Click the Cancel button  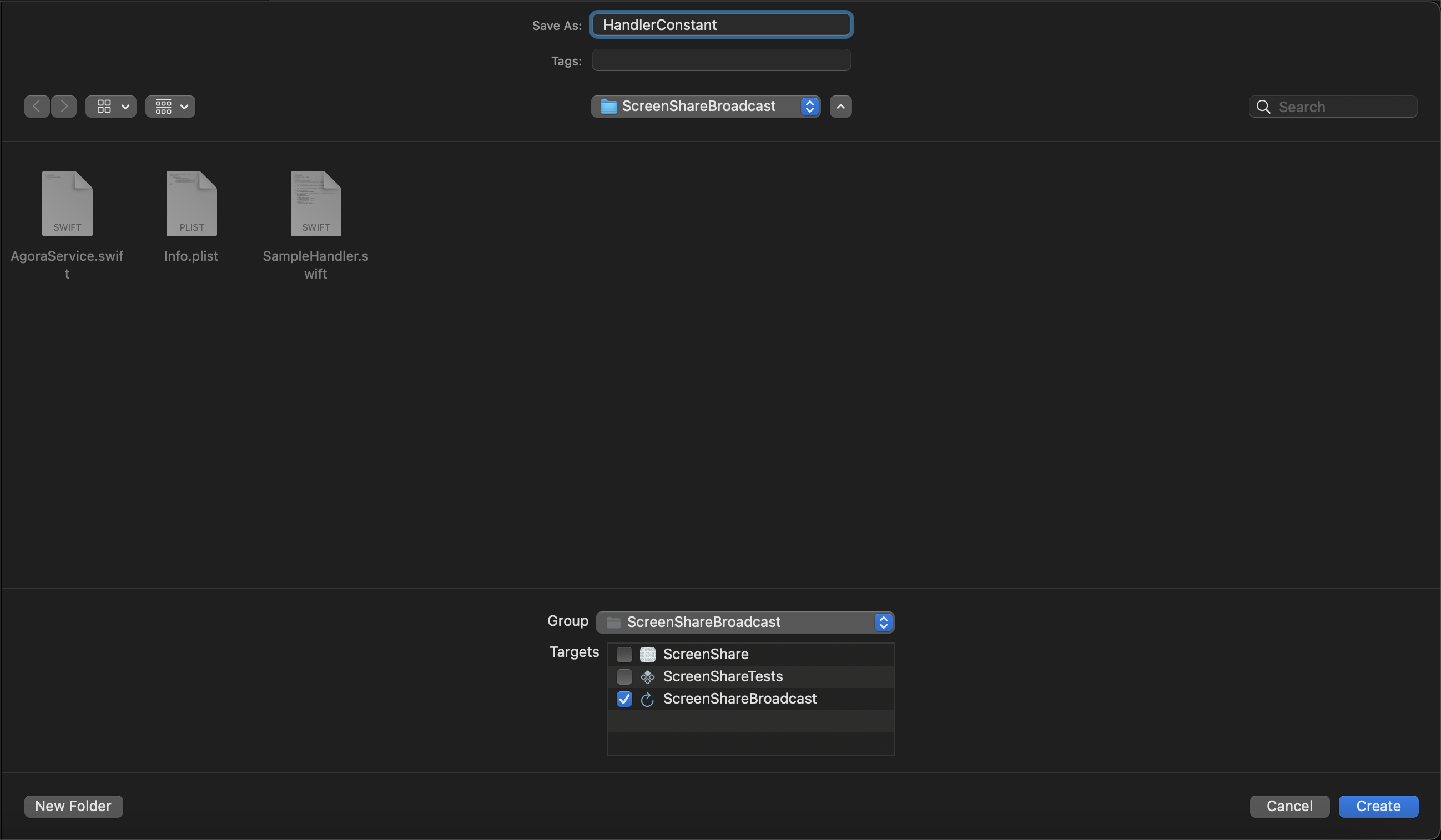tap(1289, 806)
